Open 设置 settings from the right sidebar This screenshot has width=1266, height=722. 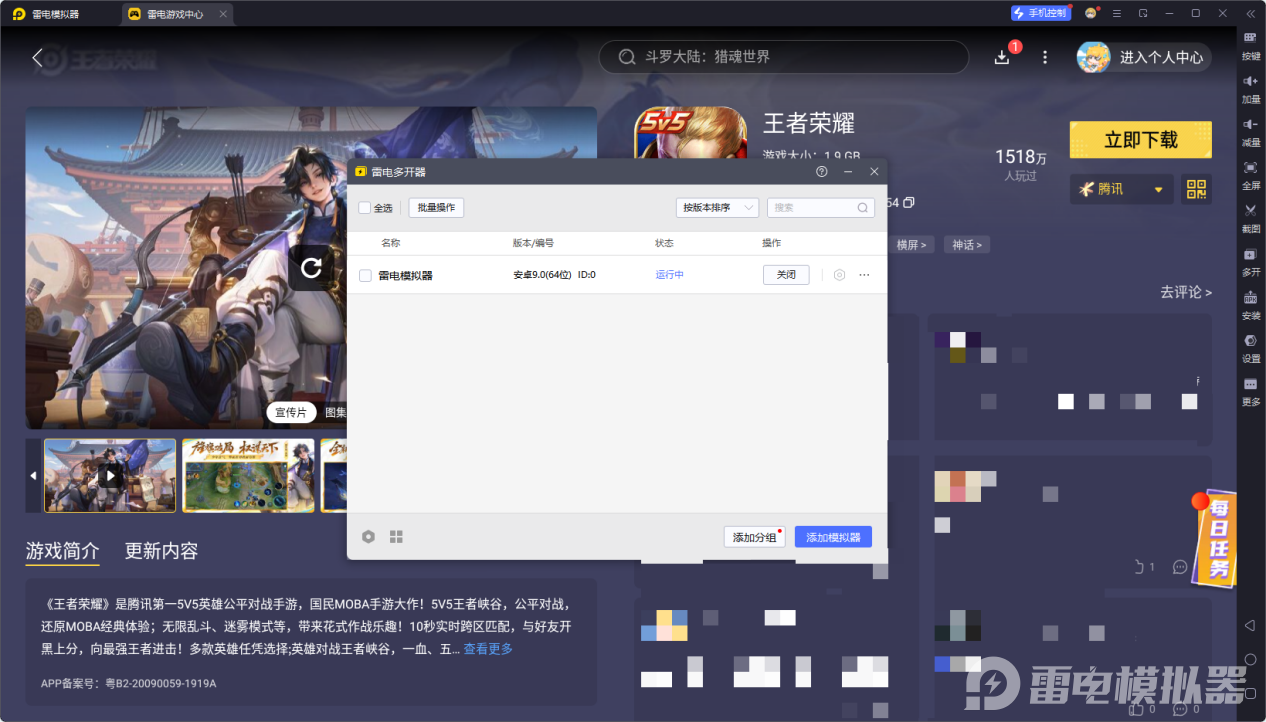(1250, 346)
